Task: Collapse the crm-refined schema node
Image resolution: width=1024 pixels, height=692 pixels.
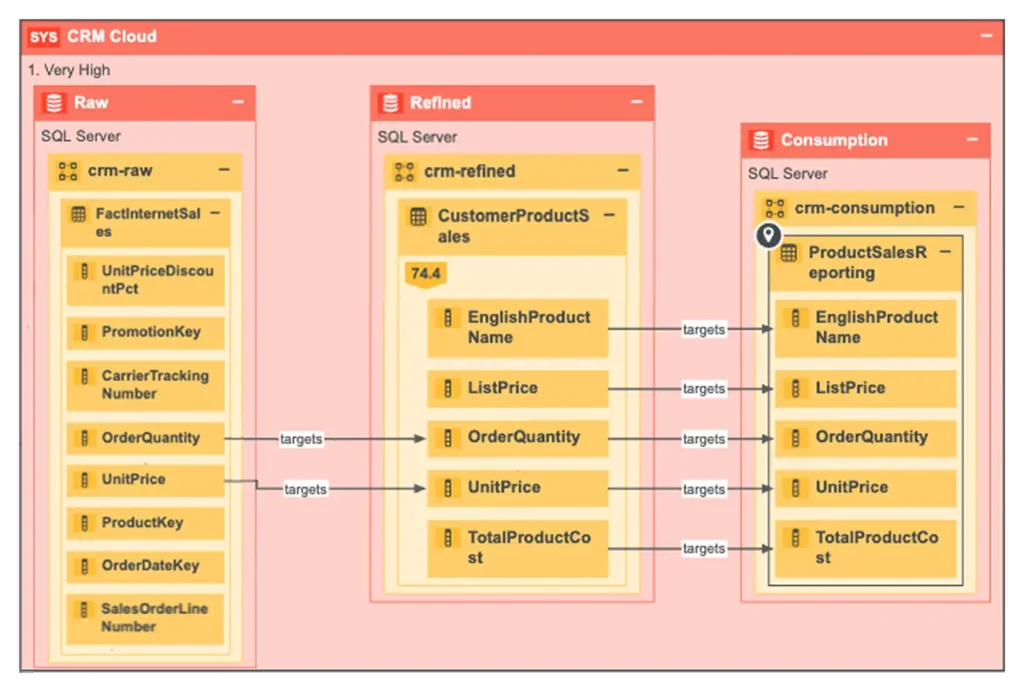Action: pyautogui.click(x=624, y=171)
